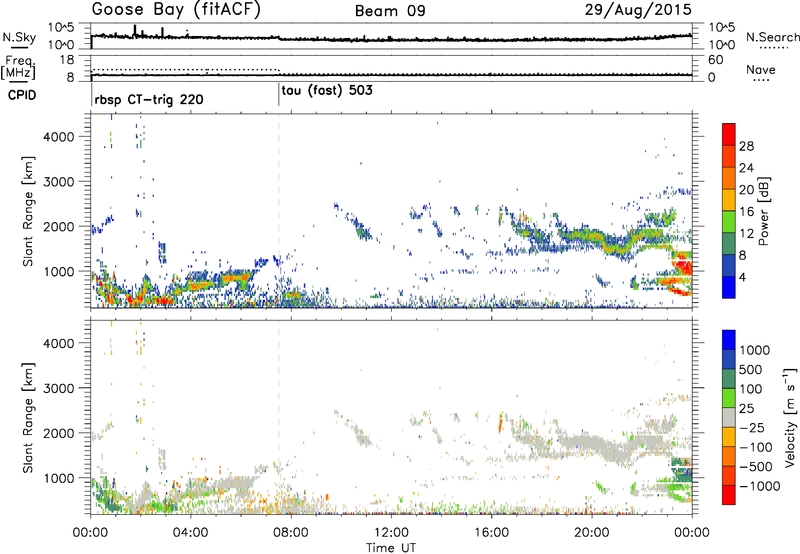Click the '28' power color bar tick
800x554 pixels.
(x=745, y=146)
